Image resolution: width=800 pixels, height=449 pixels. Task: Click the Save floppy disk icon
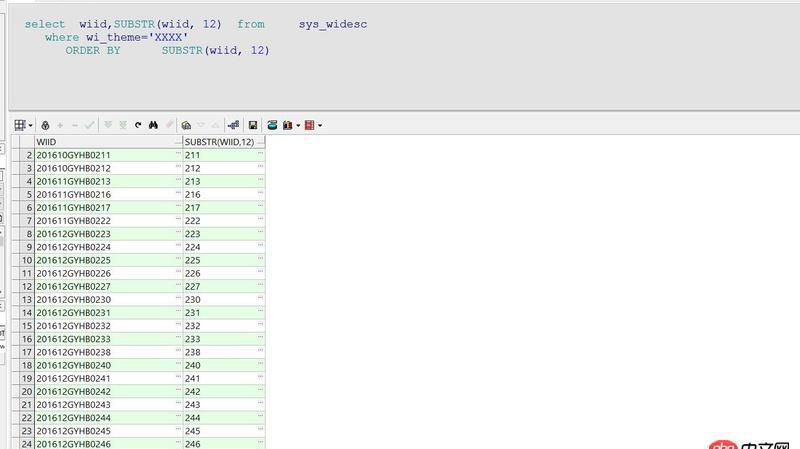pos(253,125)
